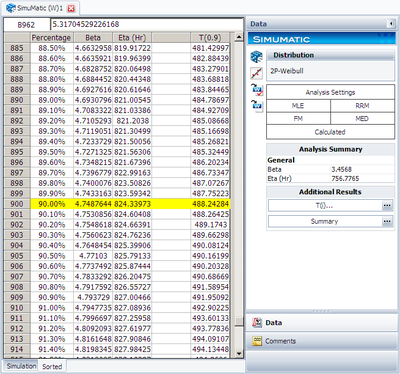Click the formula bar value 5.31704529226168
The image size is (400, 374).
tap(86, 24)
